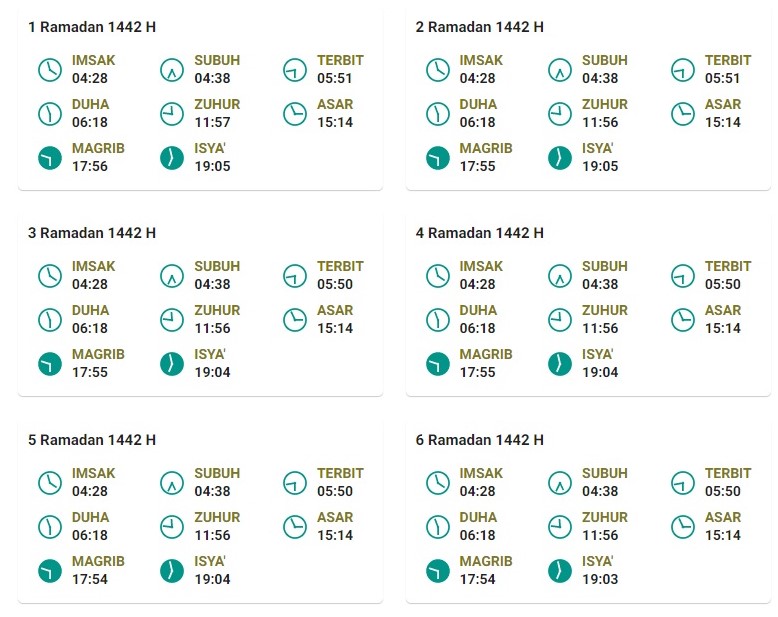Click the Asar icon on 3 Ramadan

295,320
